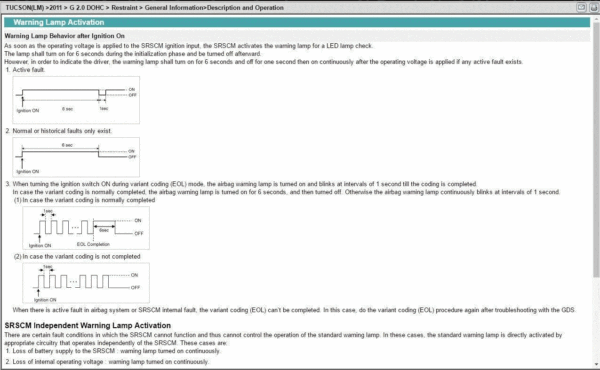
Task: Click '2. Normal or historical faults only exist.'
Action: pos(59,131)
